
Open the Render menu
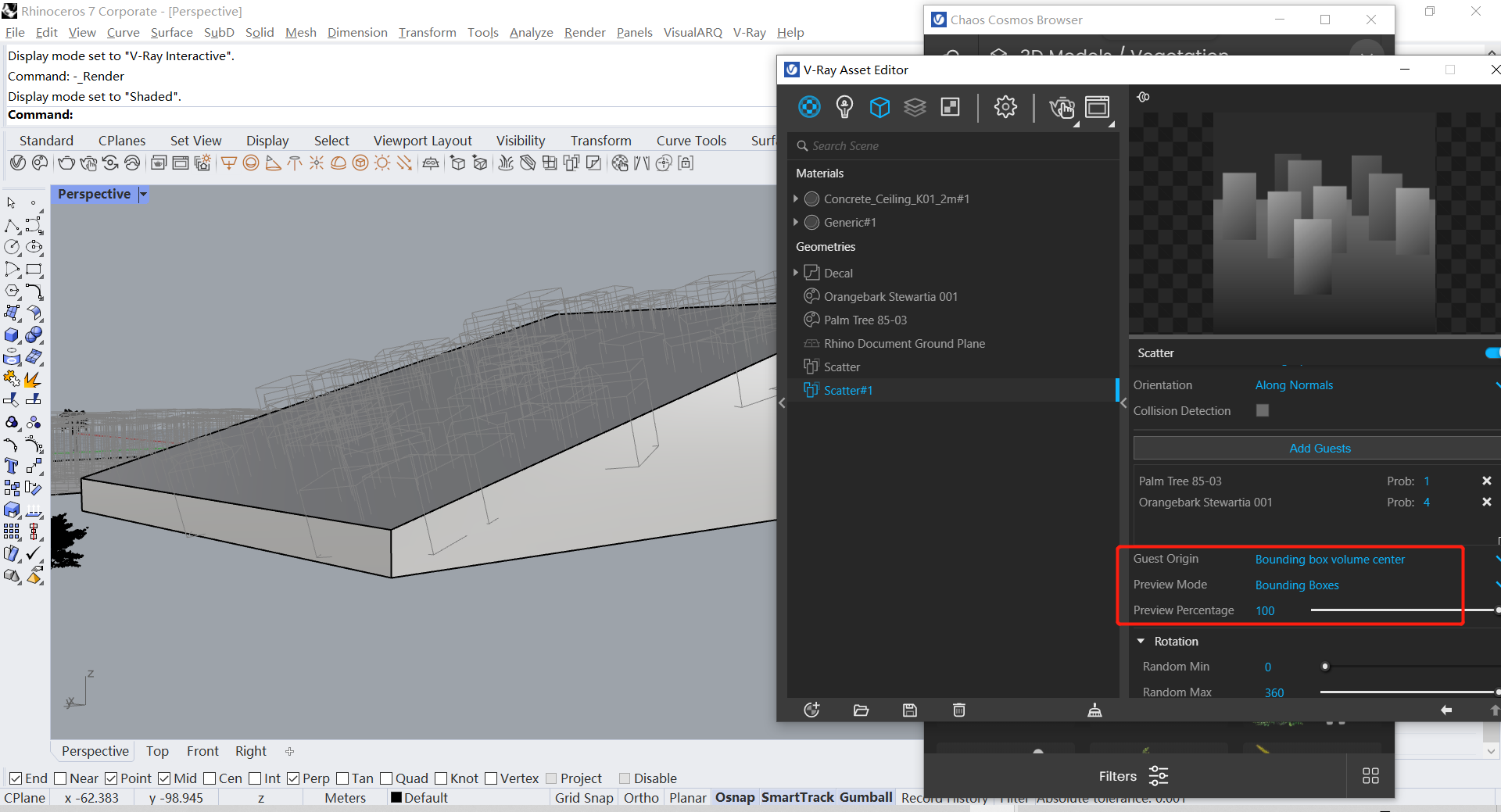pos(585,32)
